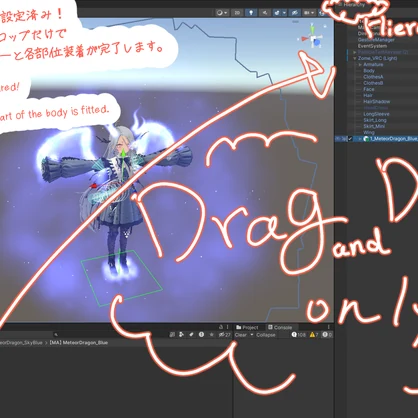The width and height of the screenshot is (418, 418).
Task: Switch to the Console tab
Action: [x=280, y=327]
